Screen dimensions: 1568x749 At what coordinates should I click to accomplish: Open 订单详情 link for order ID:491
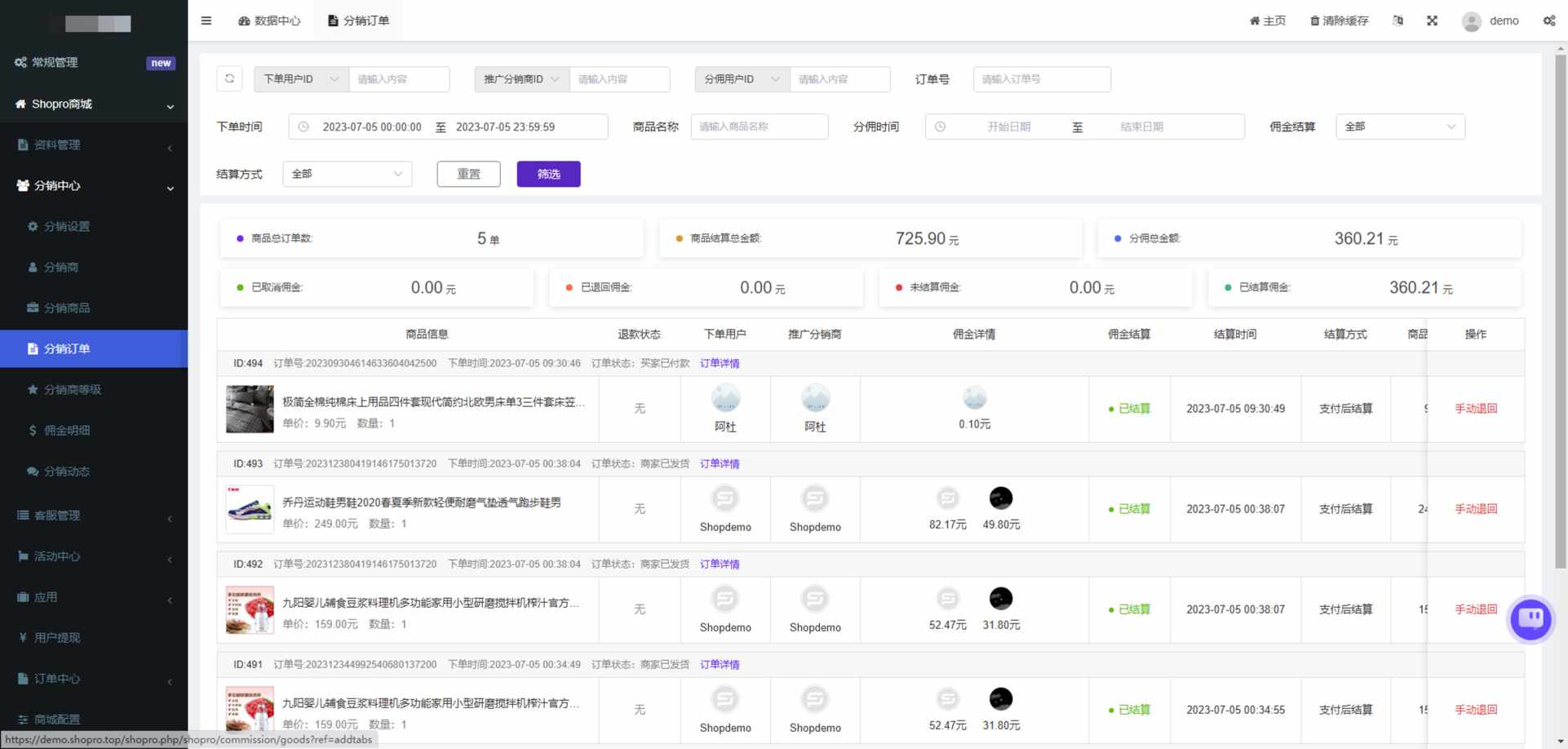coord(720,664)
